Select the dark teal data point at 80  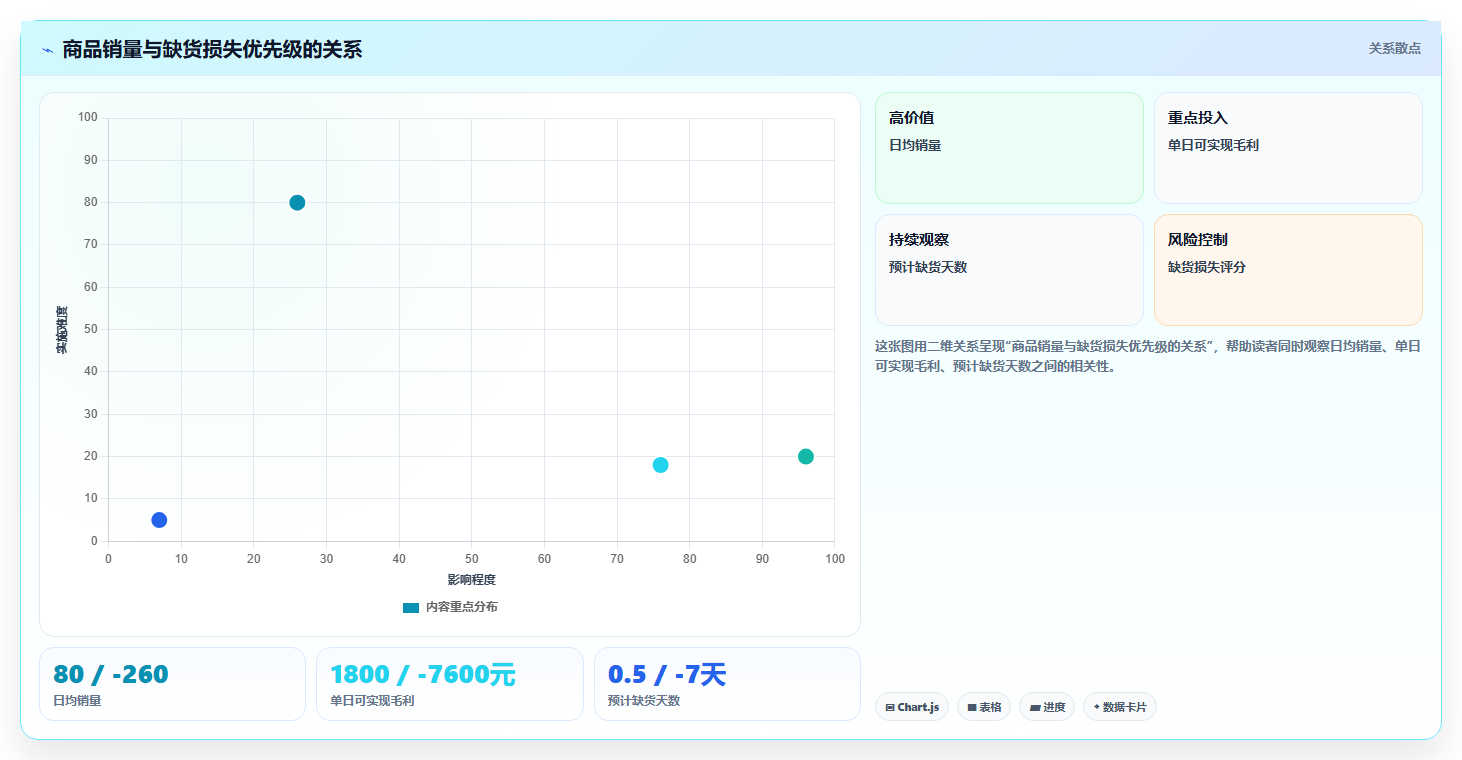click(297, 202)
